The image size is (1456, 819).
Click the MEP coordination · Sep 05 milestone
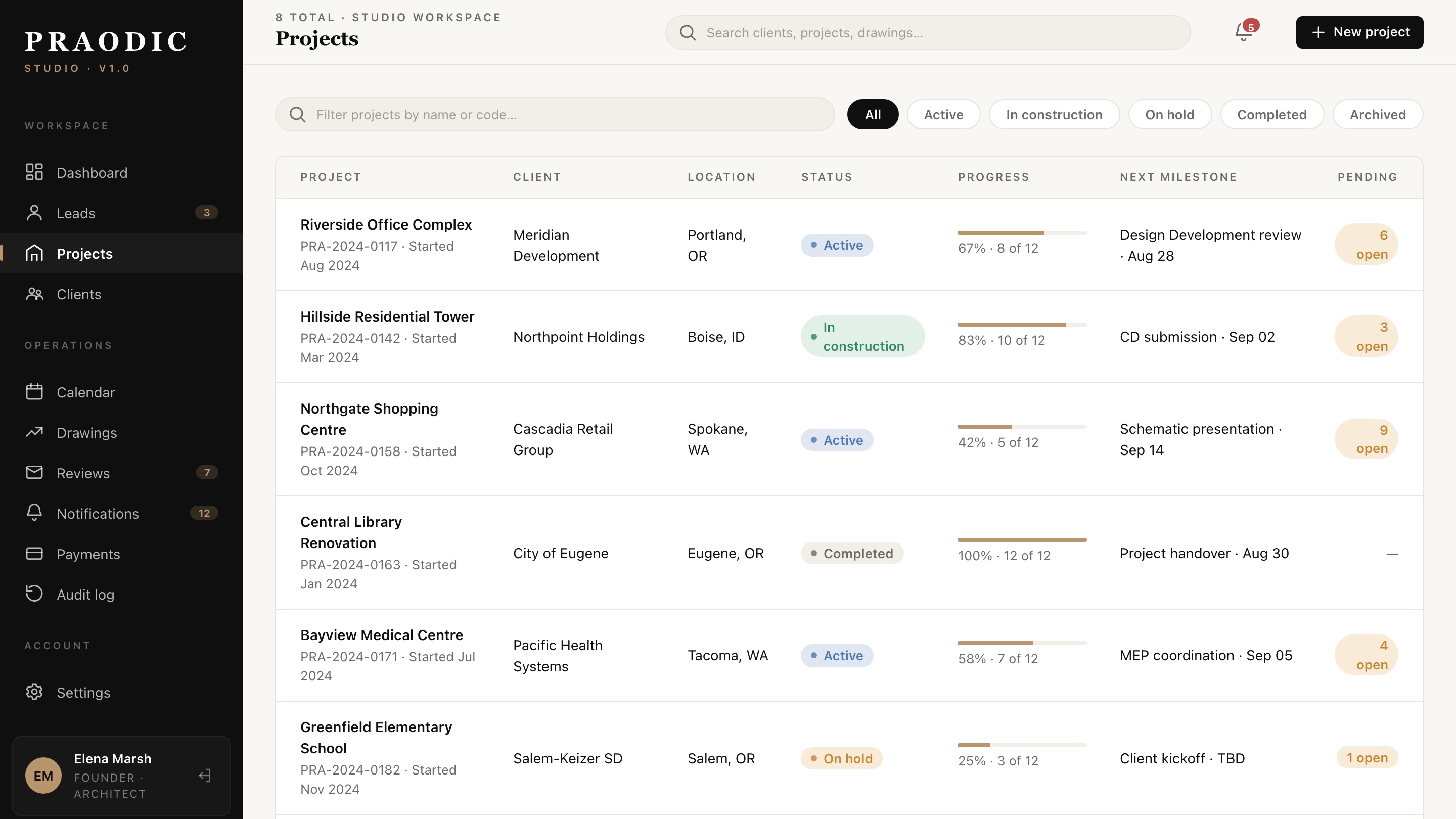point(1206,655)
